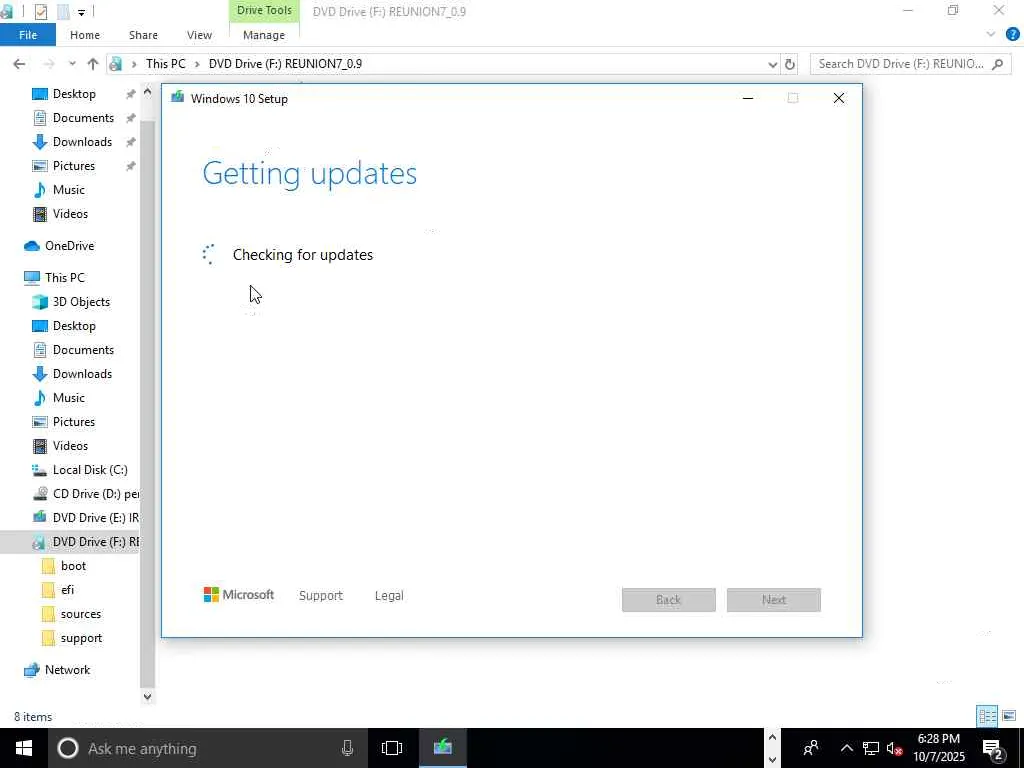Image resolution: width=1024 pixels, height=768 pixels.
Task: Click DVD Drive (F:) REUNION7_0.9 breadcrumb
Action: coord(285,64)
